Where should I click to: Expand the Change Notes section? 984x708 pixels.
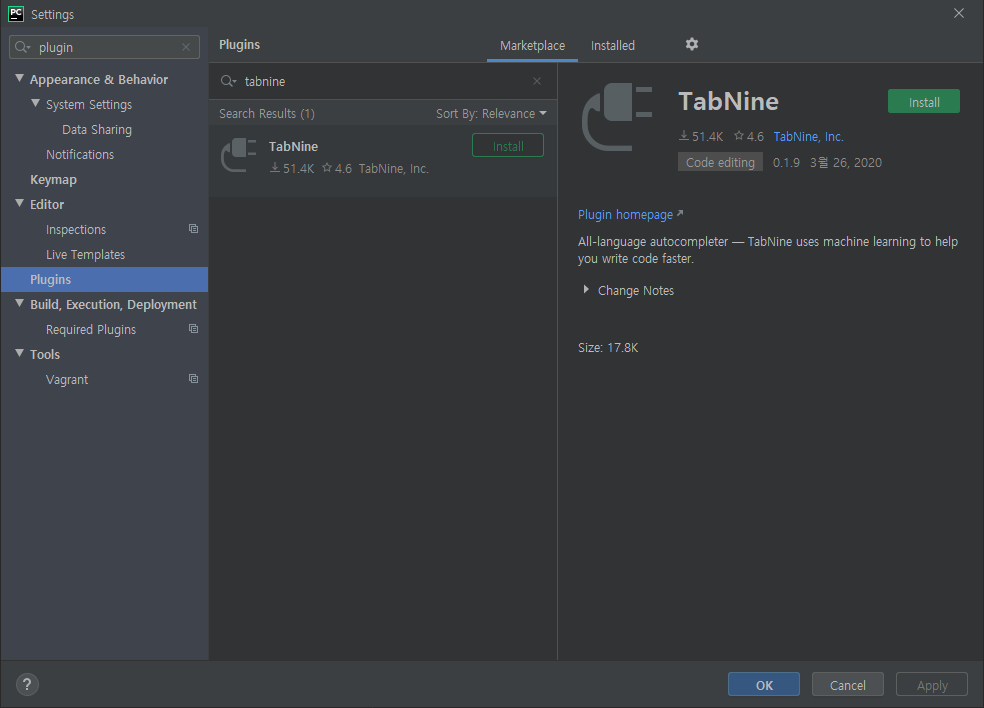click(x=586, y=289)
